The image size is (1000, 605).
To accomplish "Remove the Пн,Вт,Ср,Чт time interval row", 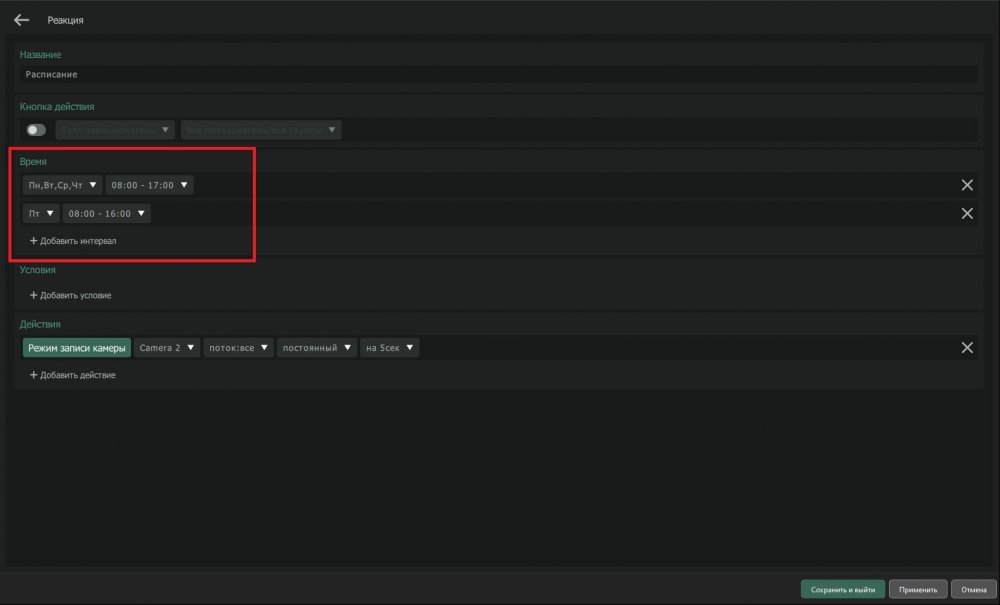I will click(967, 185).
